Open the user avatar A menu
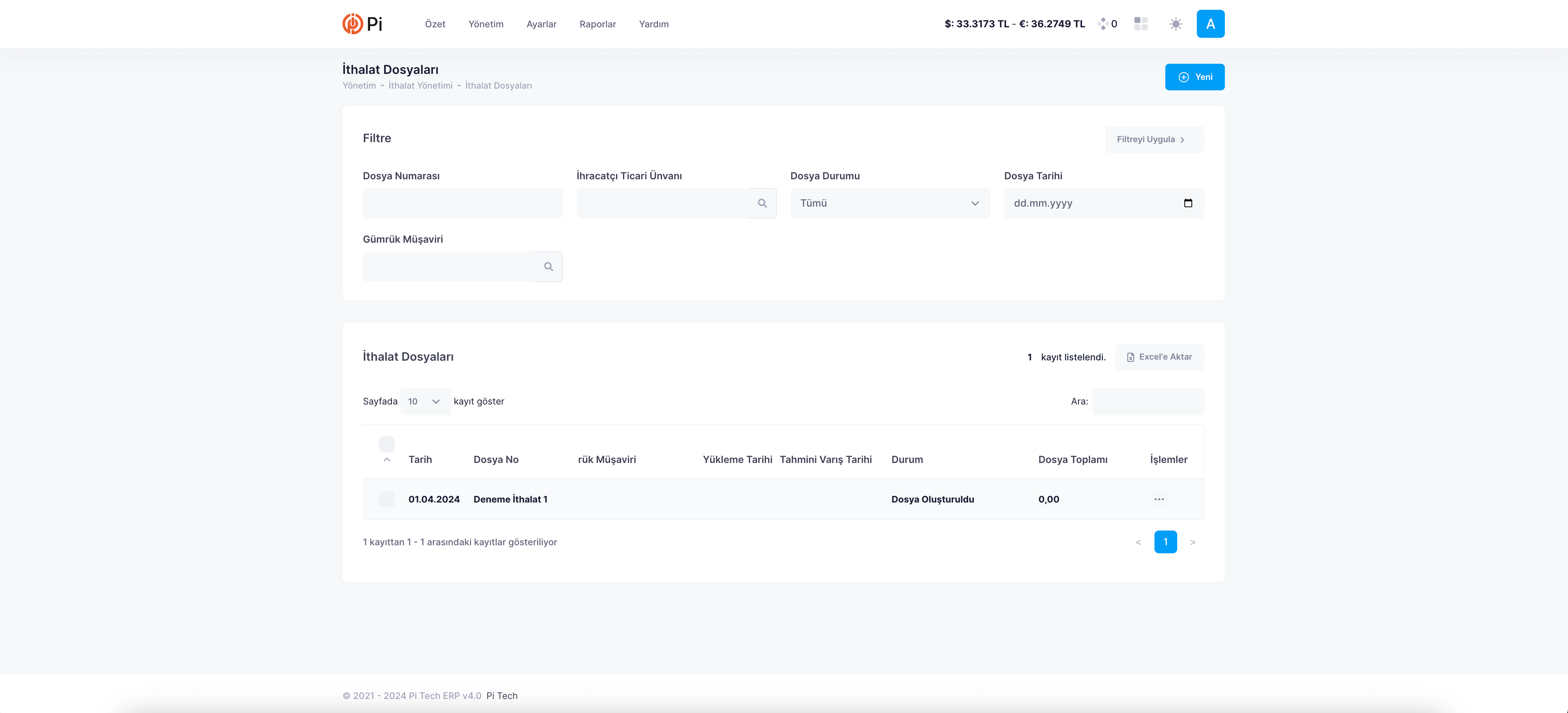The width and height of the screenshot is (1568, 713). coord(1210,24)
